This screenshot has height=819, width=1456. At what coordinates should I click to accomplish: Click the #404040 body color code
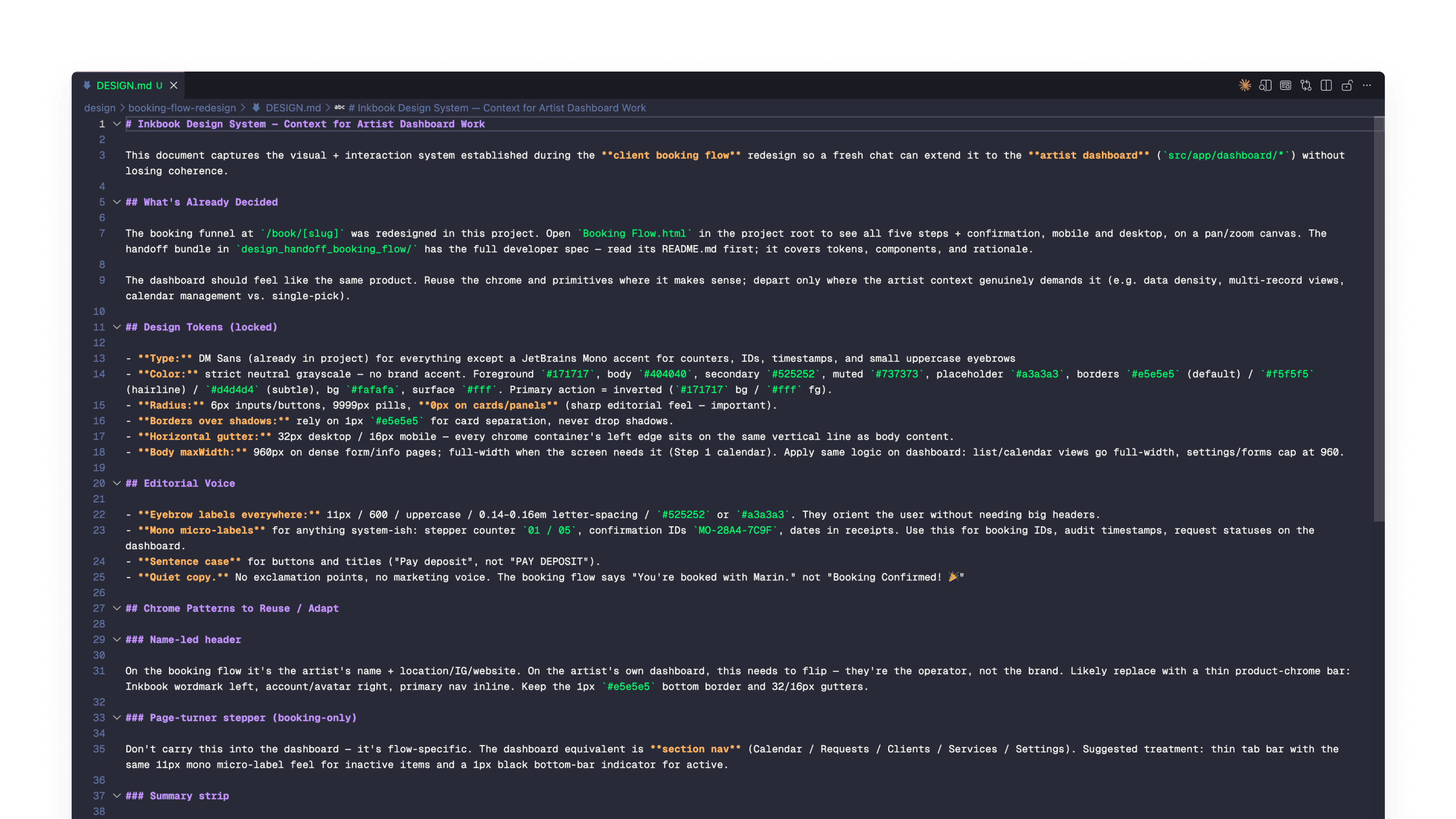click(x=665, y=374)
